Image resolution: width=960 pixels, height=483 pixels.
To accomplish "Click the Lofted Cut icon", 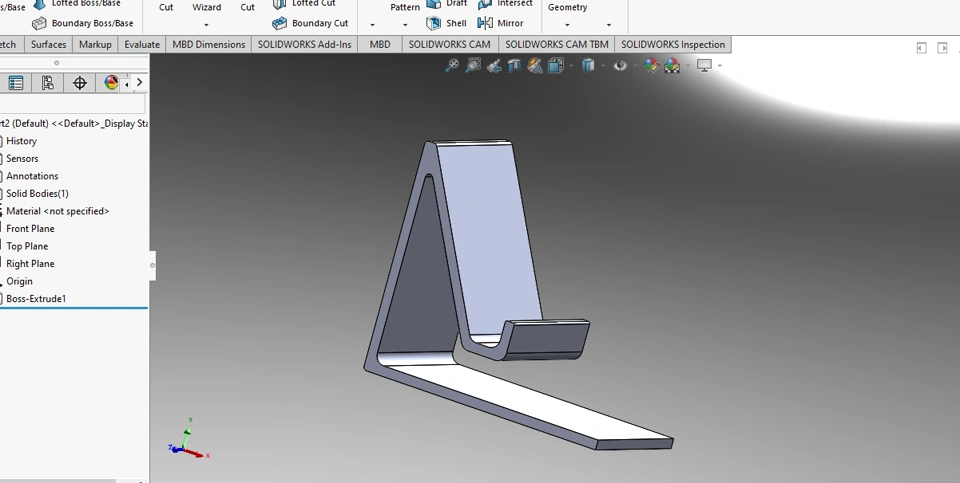I will click(280, 4).
